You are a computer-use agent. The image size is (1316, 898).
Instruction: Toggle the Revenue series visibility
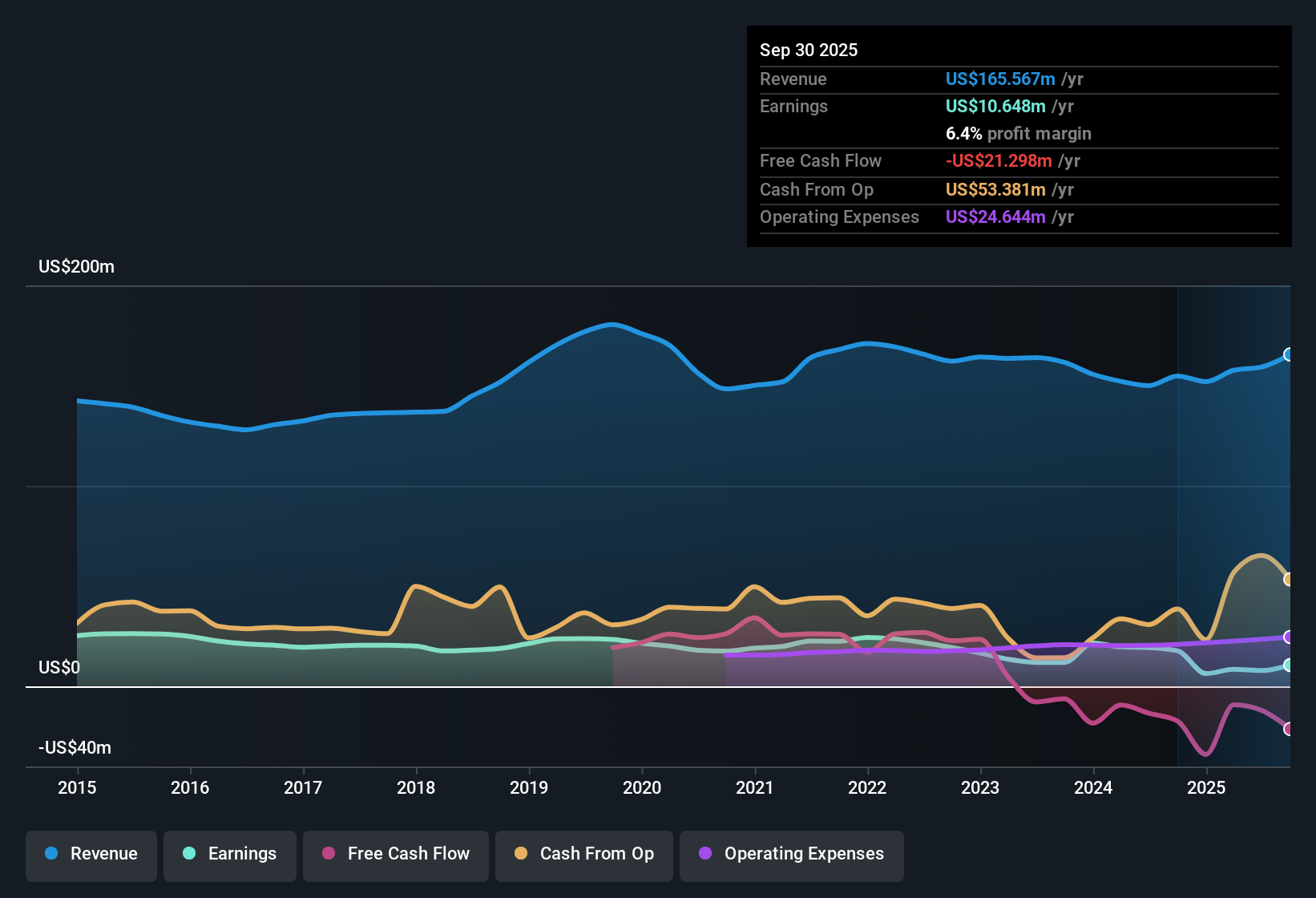pyautogui.click(x=91, y=854)
